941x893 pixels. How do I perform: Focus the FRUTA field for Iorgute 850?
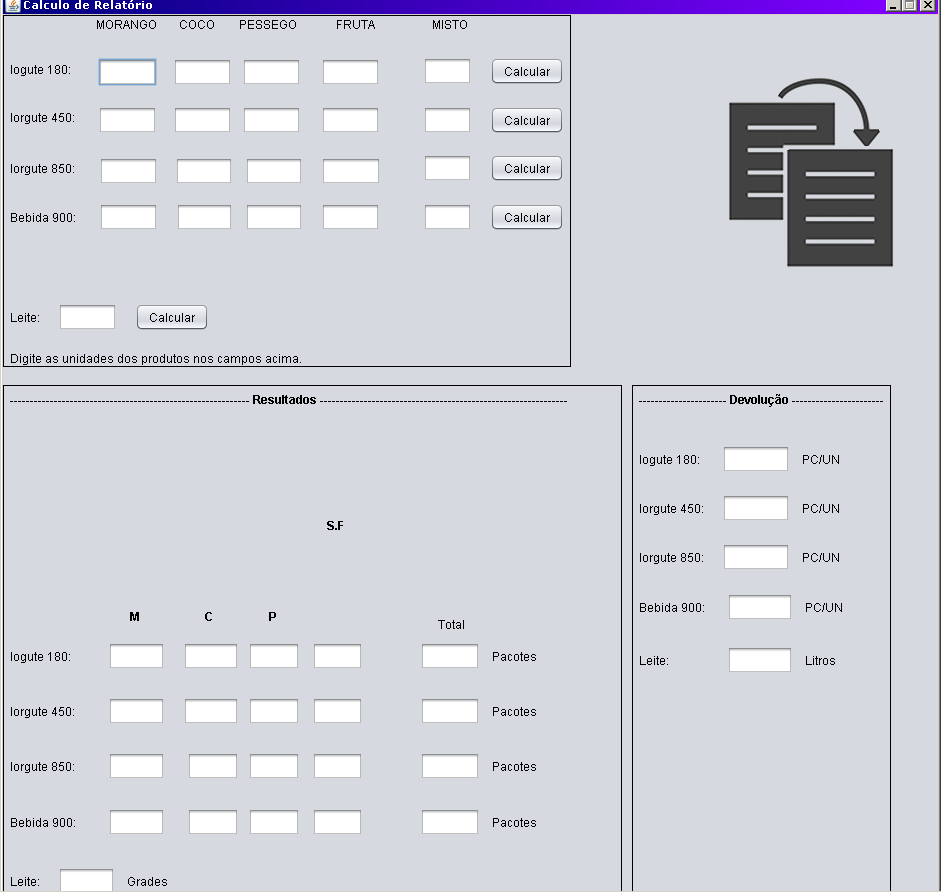tap(351, 171)
